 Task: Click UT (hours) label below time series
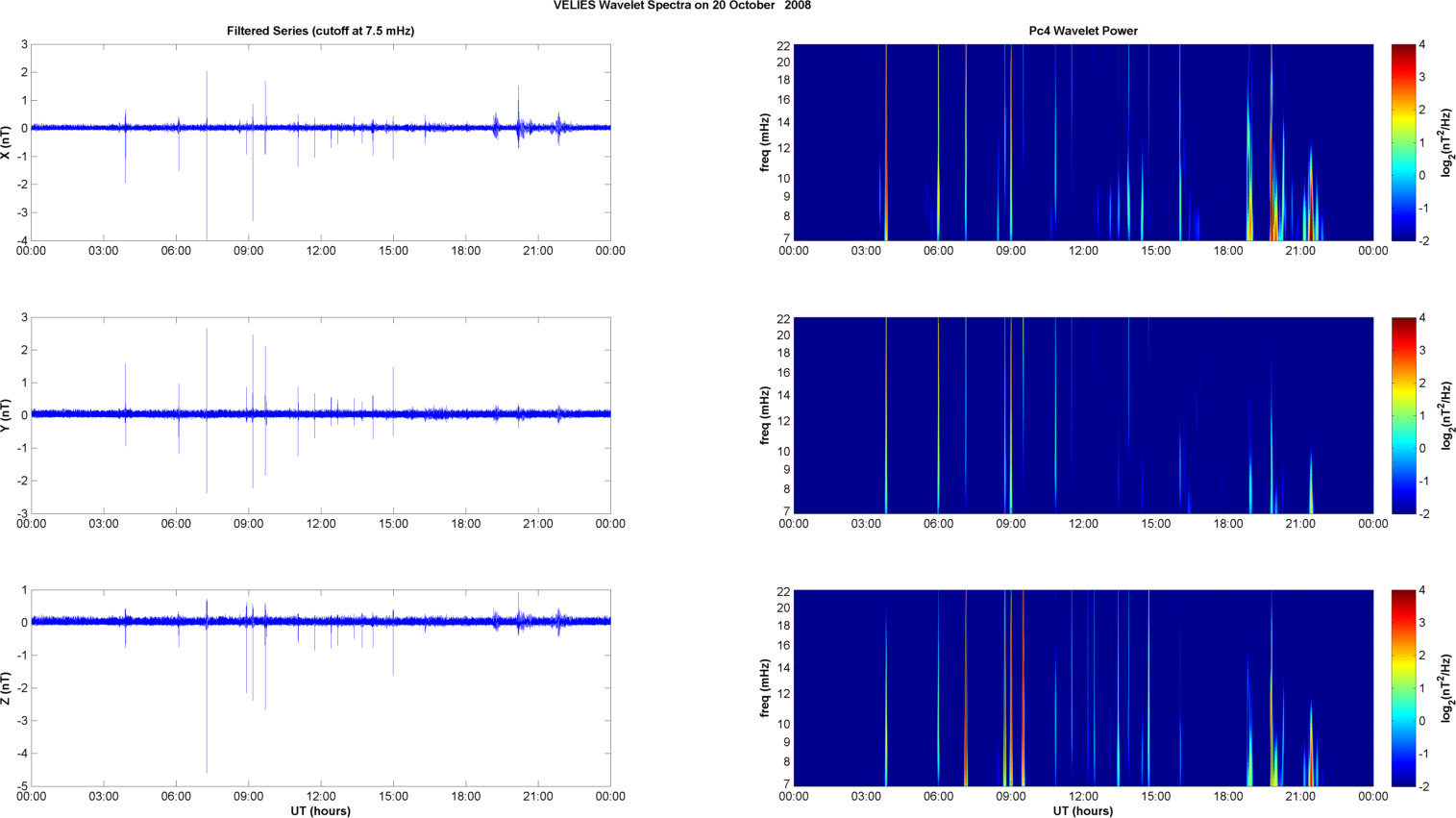(x=320, y=811)
